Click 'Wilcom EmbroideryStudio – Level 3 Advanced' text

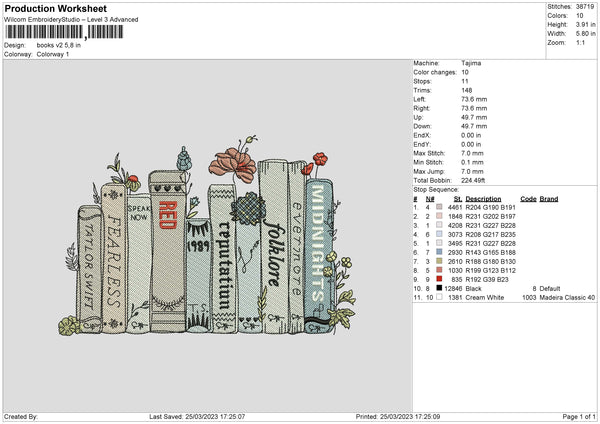click(x=71, y=20)
